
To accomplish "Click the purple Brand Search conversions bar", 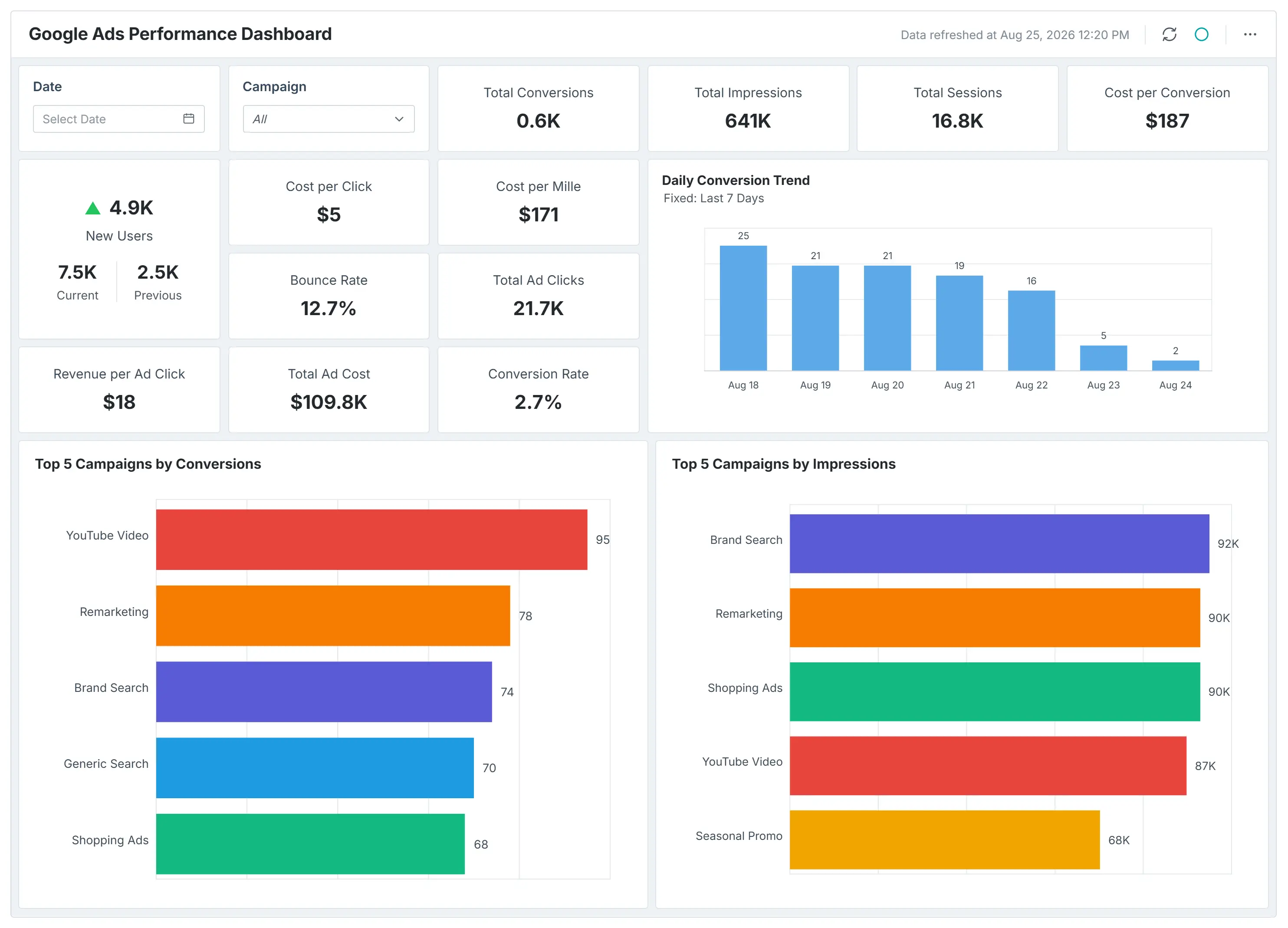I will tap(324, 692).
